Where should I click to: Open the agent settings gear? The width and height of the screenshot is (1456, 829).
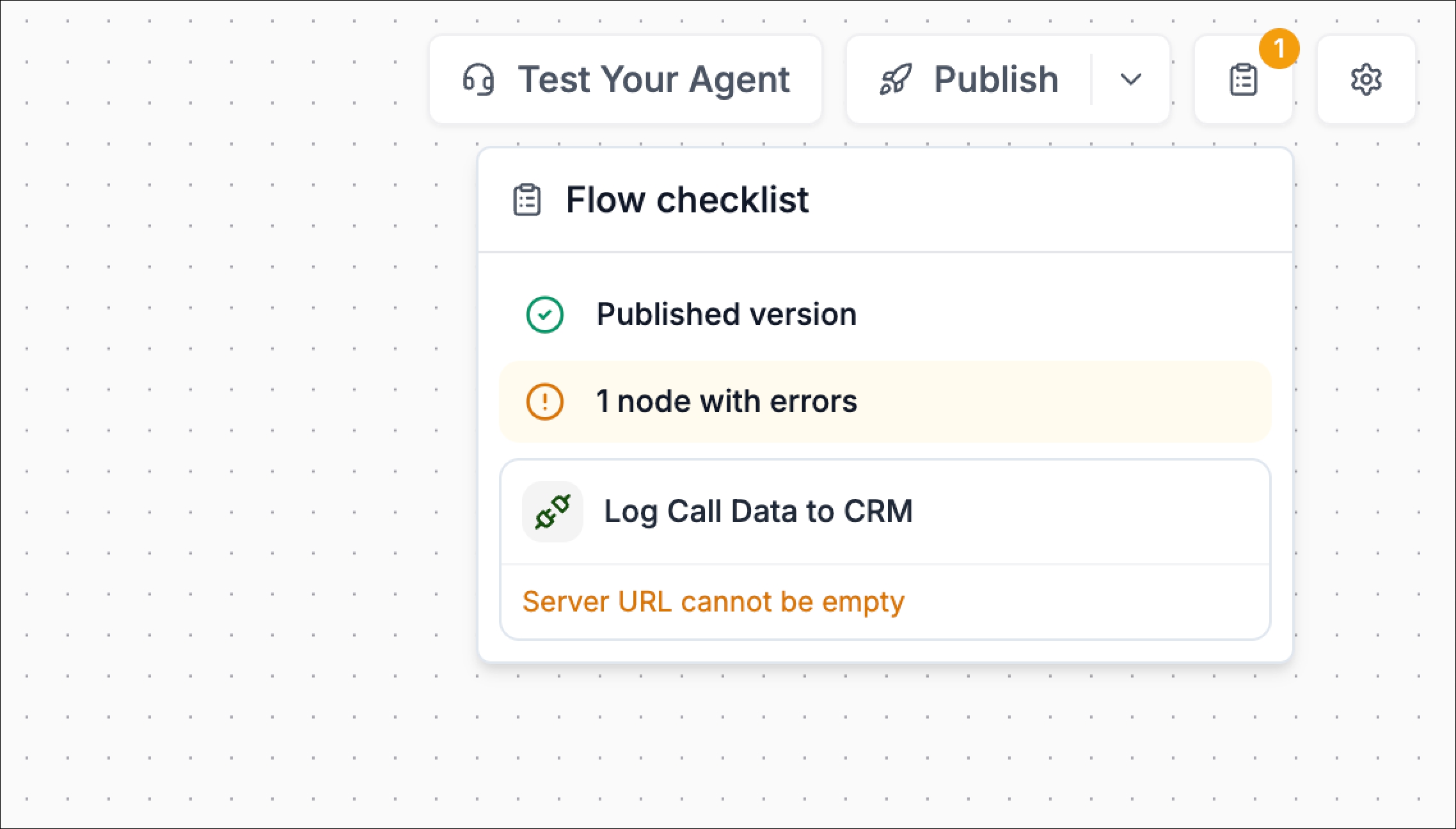pyautogui.click(x=1366, y=79)
